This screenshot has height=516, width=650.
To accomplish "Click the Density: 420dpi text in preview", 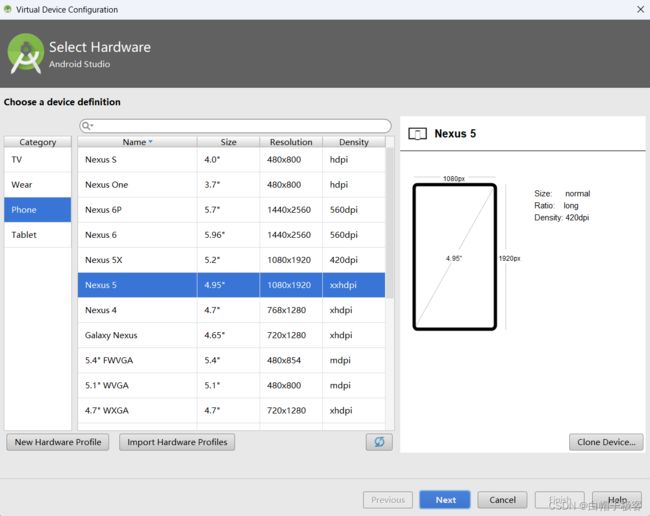I will [561, 218].
